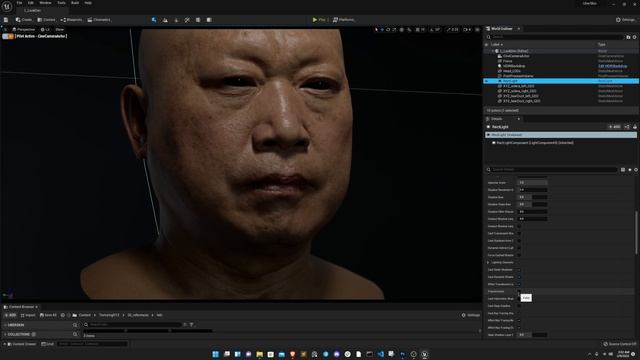Click the eject pilot icon
Image resolution: width=640 pixels, height=360 pixels.
coord(11,36)
